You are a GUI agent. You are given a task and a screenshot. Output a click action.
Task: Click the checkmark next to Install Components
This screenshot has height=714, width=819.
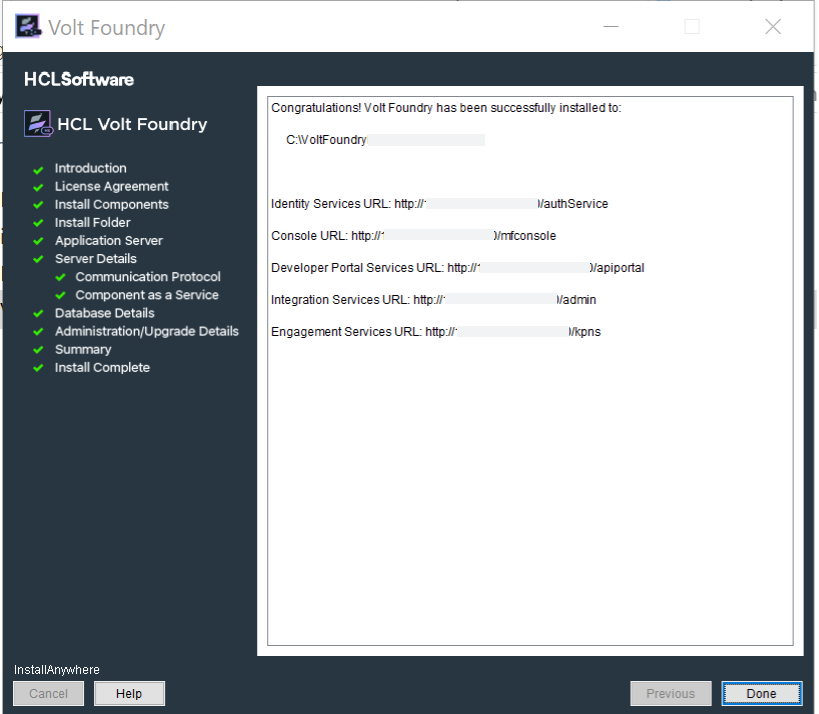tap(38, 205)
